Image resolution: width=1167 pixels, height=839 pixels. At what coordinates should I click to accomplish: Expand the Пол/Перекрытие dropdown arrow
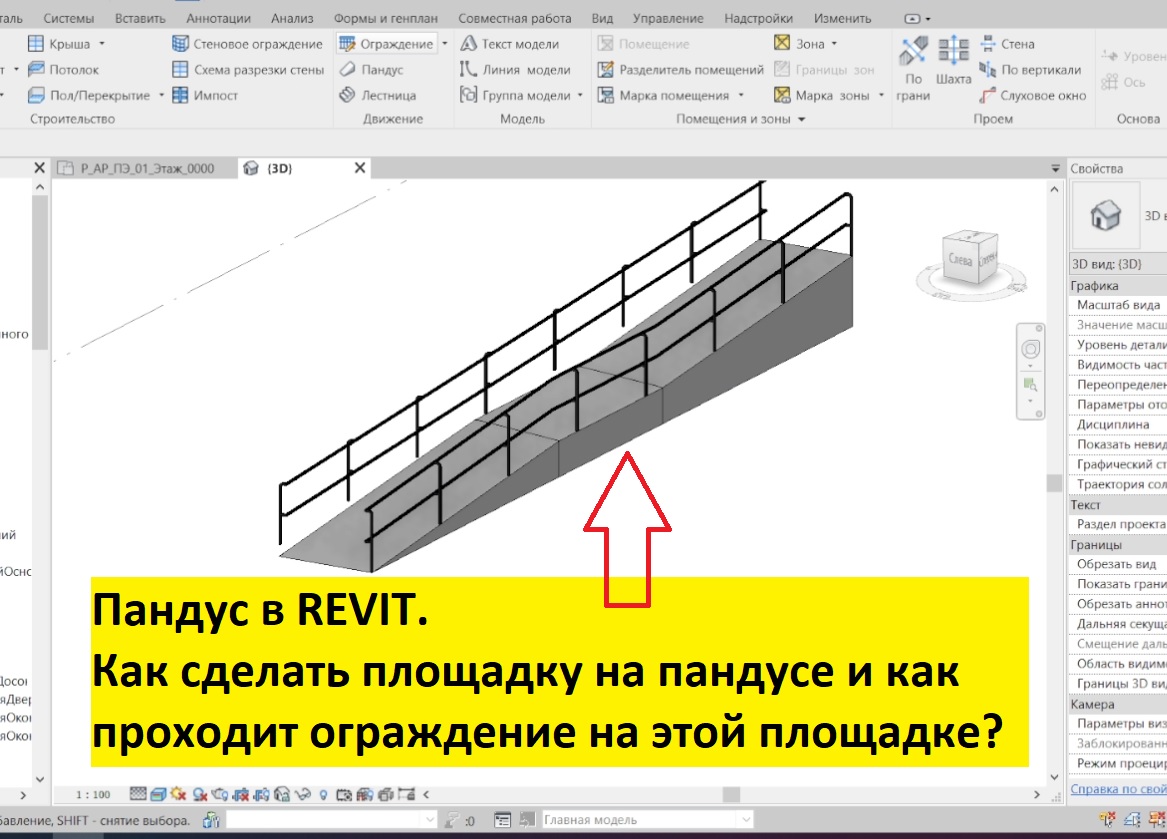coord(161,95)
